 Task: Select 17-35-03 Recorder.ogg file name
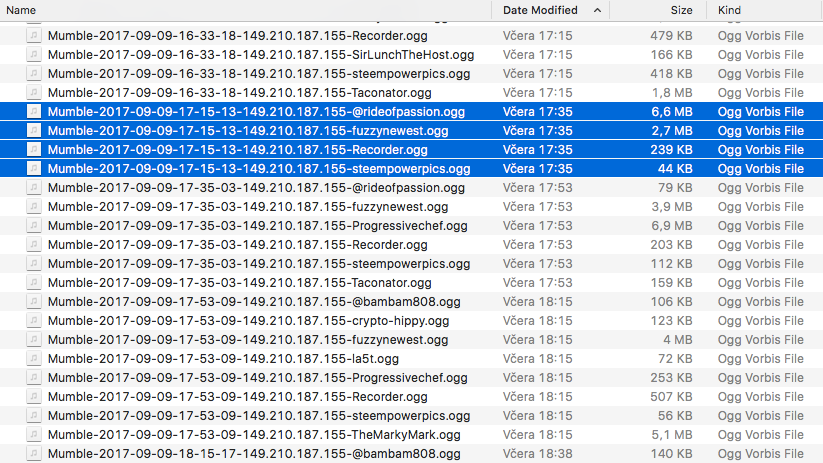click(x=238, y=245)
